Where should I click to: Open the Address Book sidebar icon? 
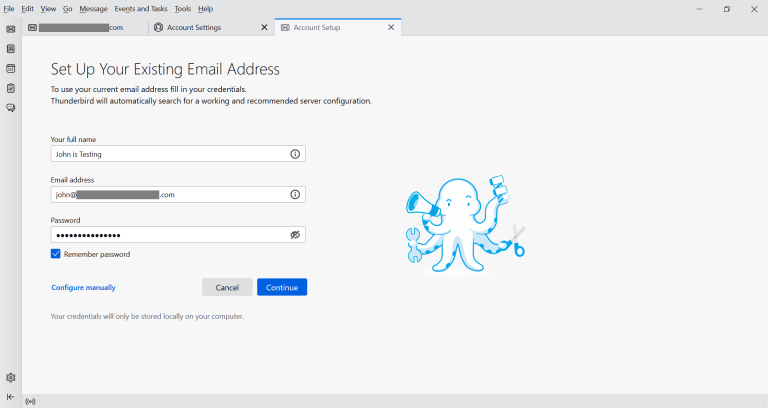[x=10, y=49]
